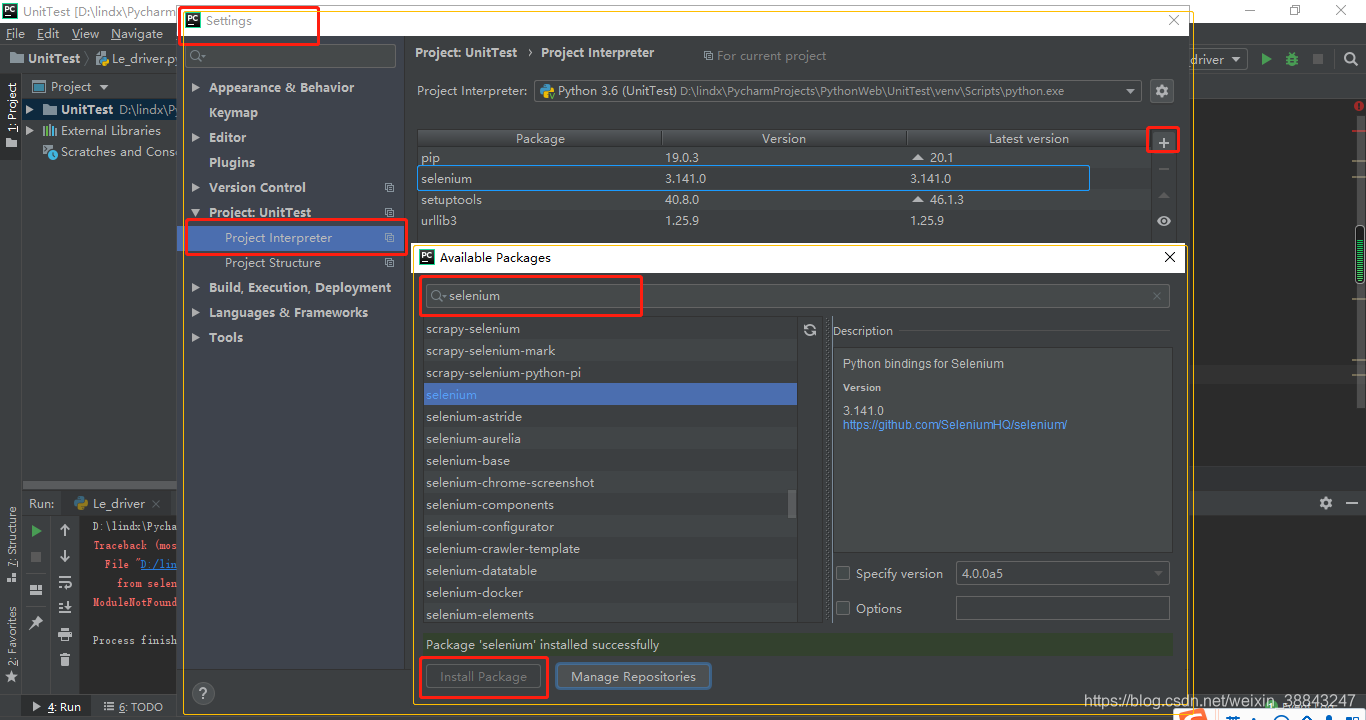The width and height of the screenshot is (1366, 720).
Task: Click the pin tab icon in Run panel
Action: [37, 622]
